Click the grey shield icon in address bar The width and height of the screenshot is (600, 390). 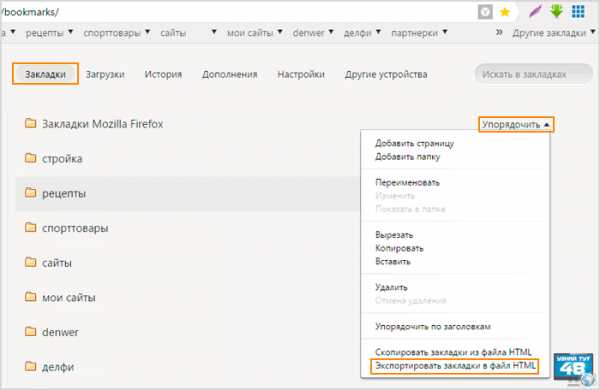(x=485, y=12)
